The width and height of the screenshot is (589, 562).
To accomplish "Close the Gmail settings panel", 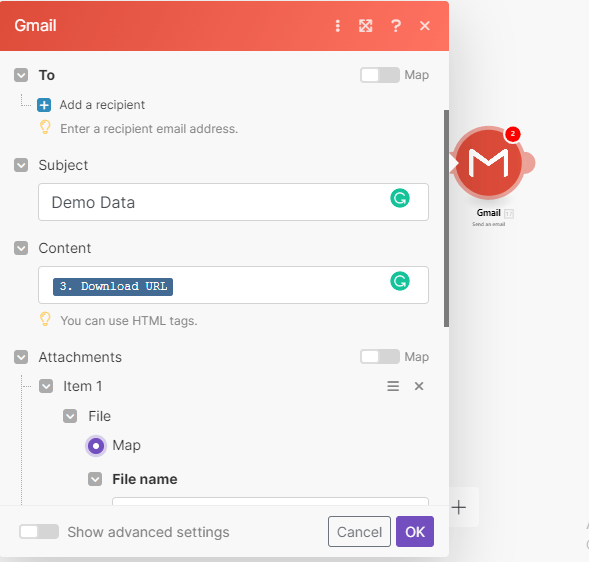I will point(425,26).
